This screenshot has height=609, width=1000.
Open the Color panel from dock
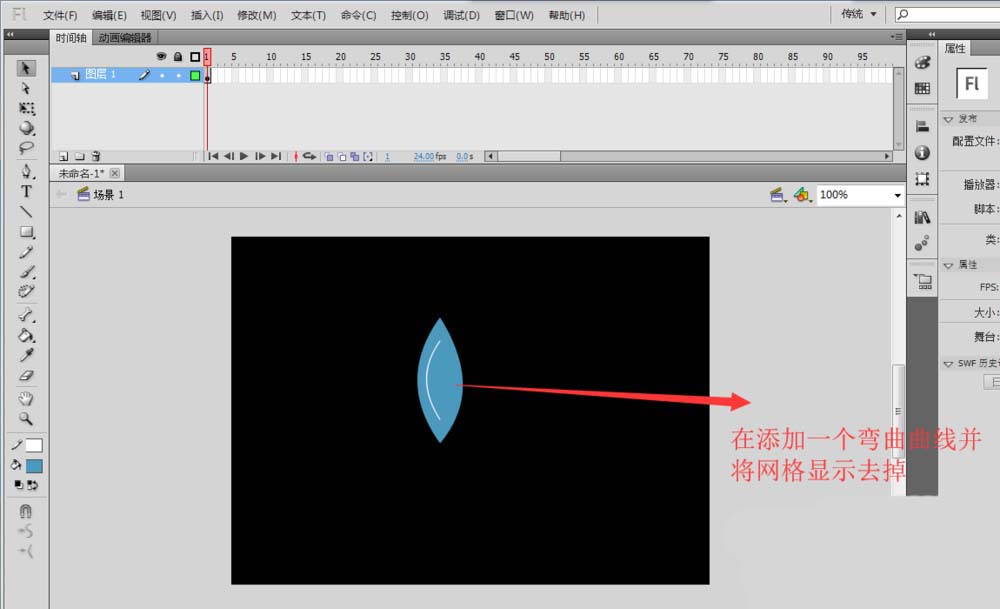click(922, 62)
